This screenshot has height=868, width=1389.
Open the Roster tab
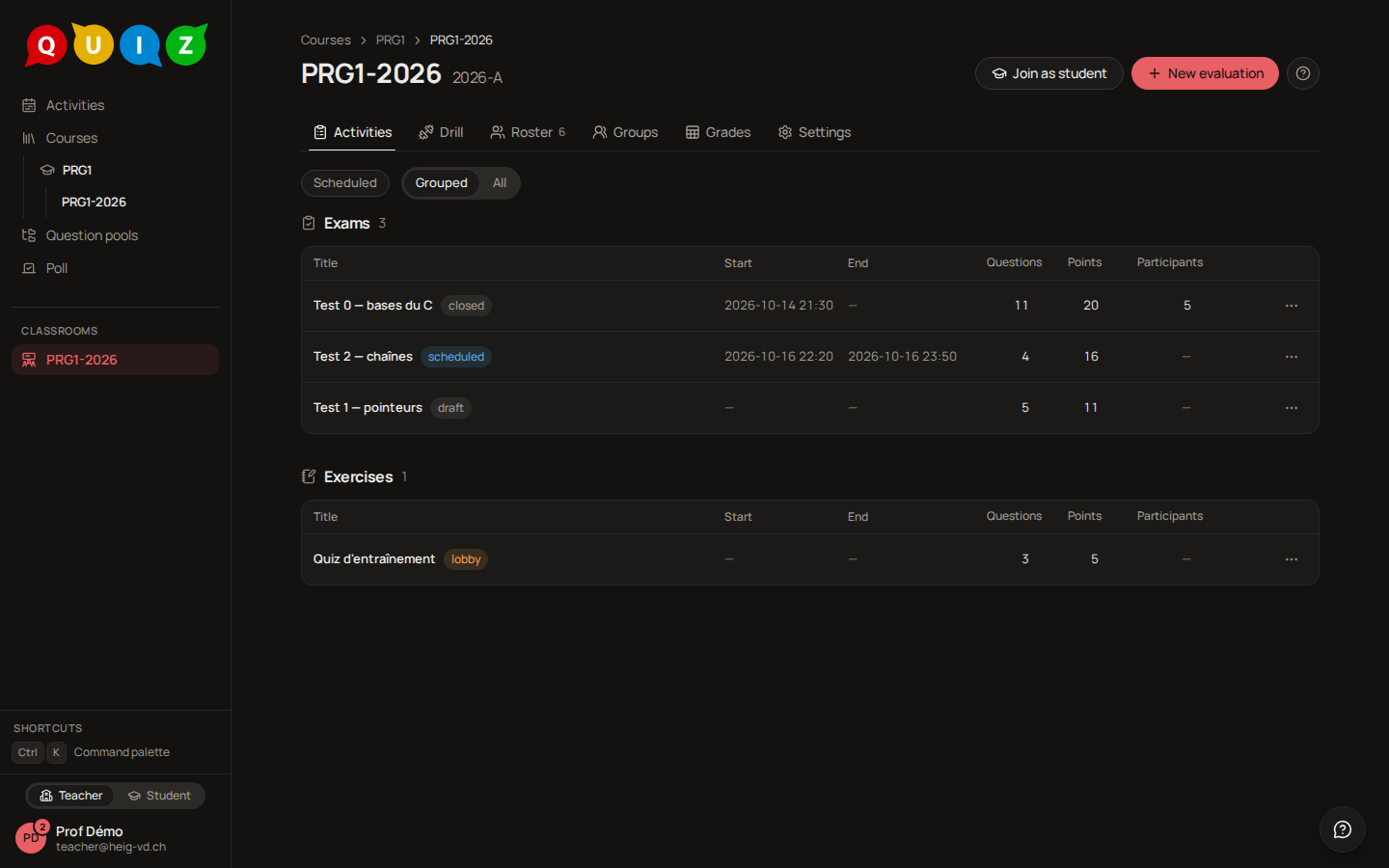[528, 132]
